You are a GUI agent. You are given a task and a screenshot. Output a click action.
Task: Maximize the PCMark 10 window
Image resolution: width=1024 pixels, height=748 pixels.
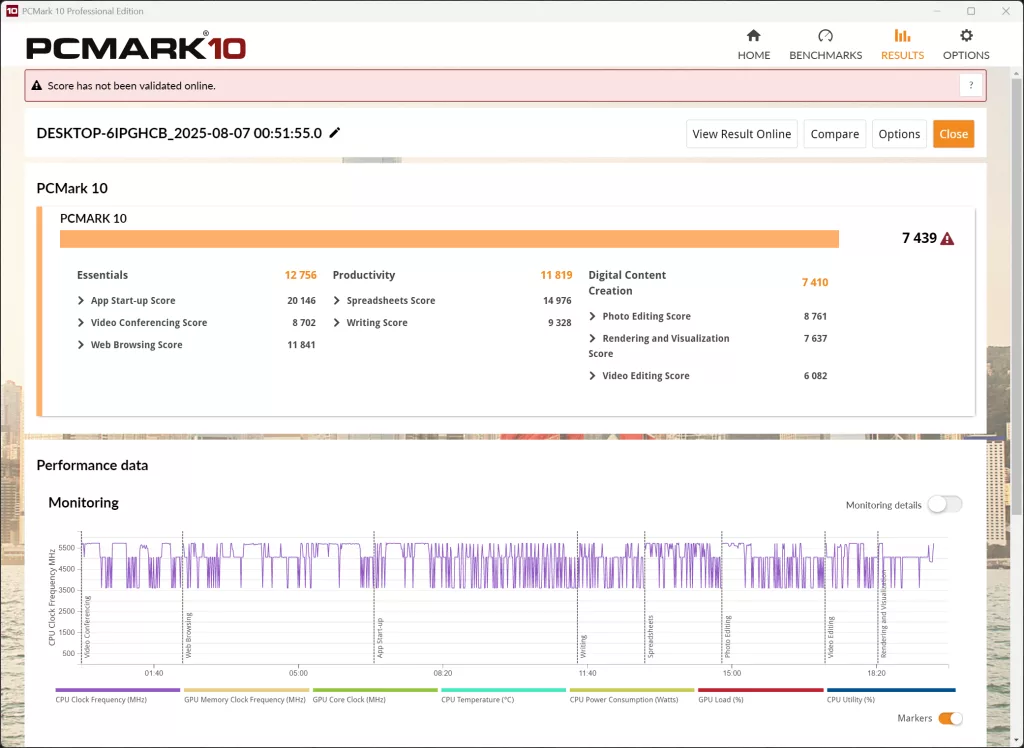coord(971,11)
